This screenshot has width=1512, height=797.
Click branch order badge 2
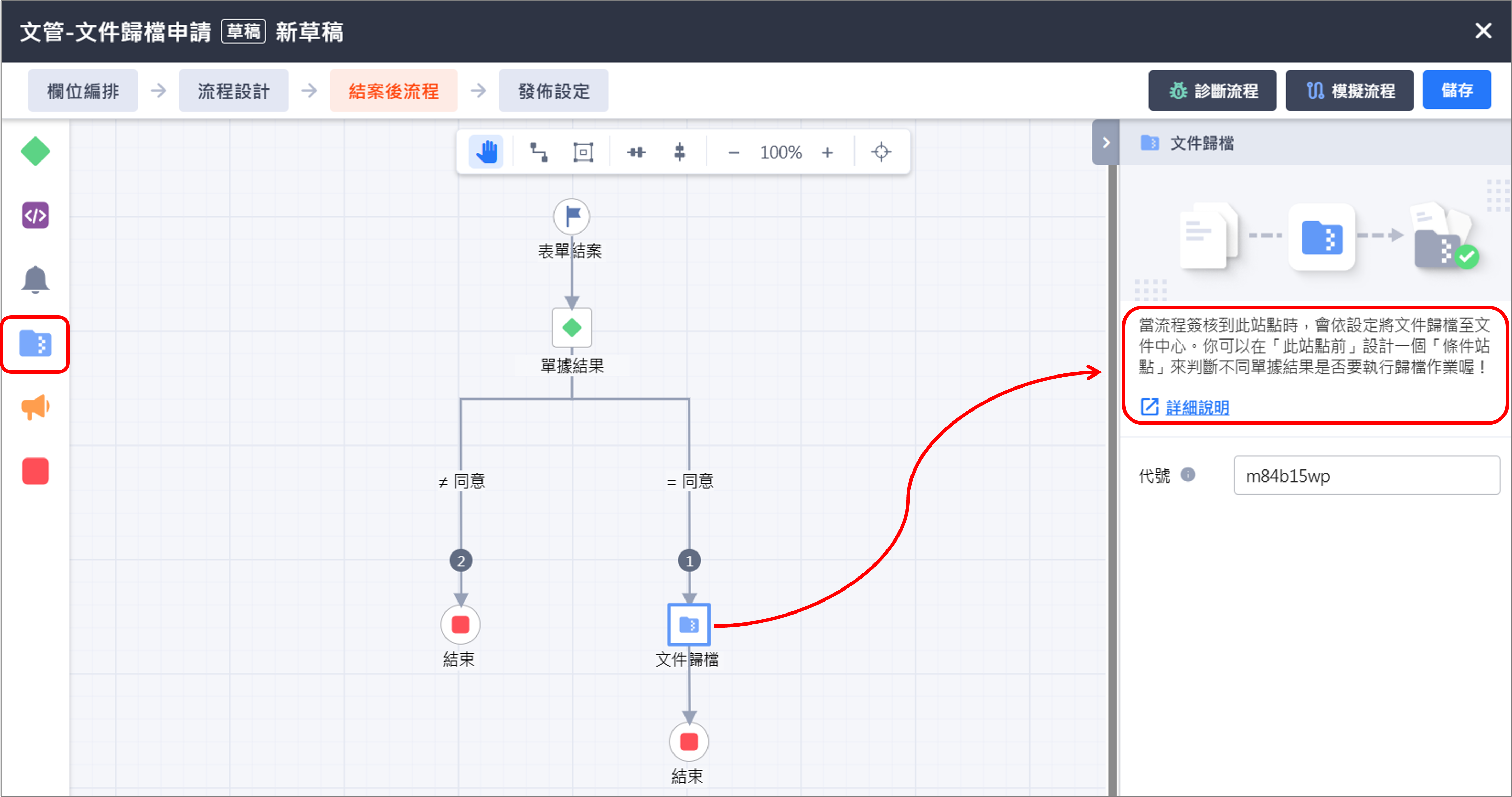[x=461, y=561]
